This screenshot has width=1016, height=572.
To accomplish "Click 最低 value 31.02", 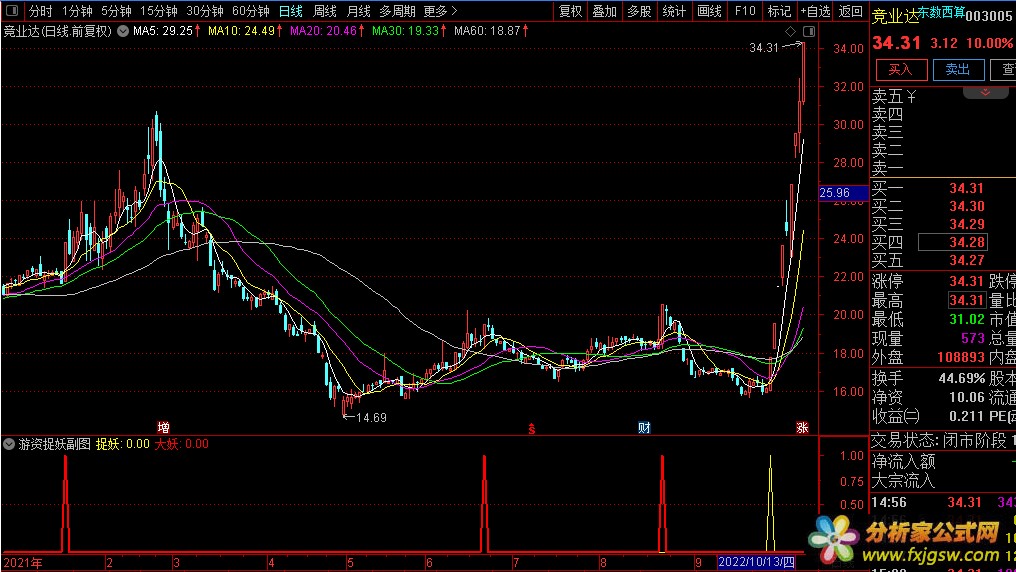I will (x=966, y=319).
